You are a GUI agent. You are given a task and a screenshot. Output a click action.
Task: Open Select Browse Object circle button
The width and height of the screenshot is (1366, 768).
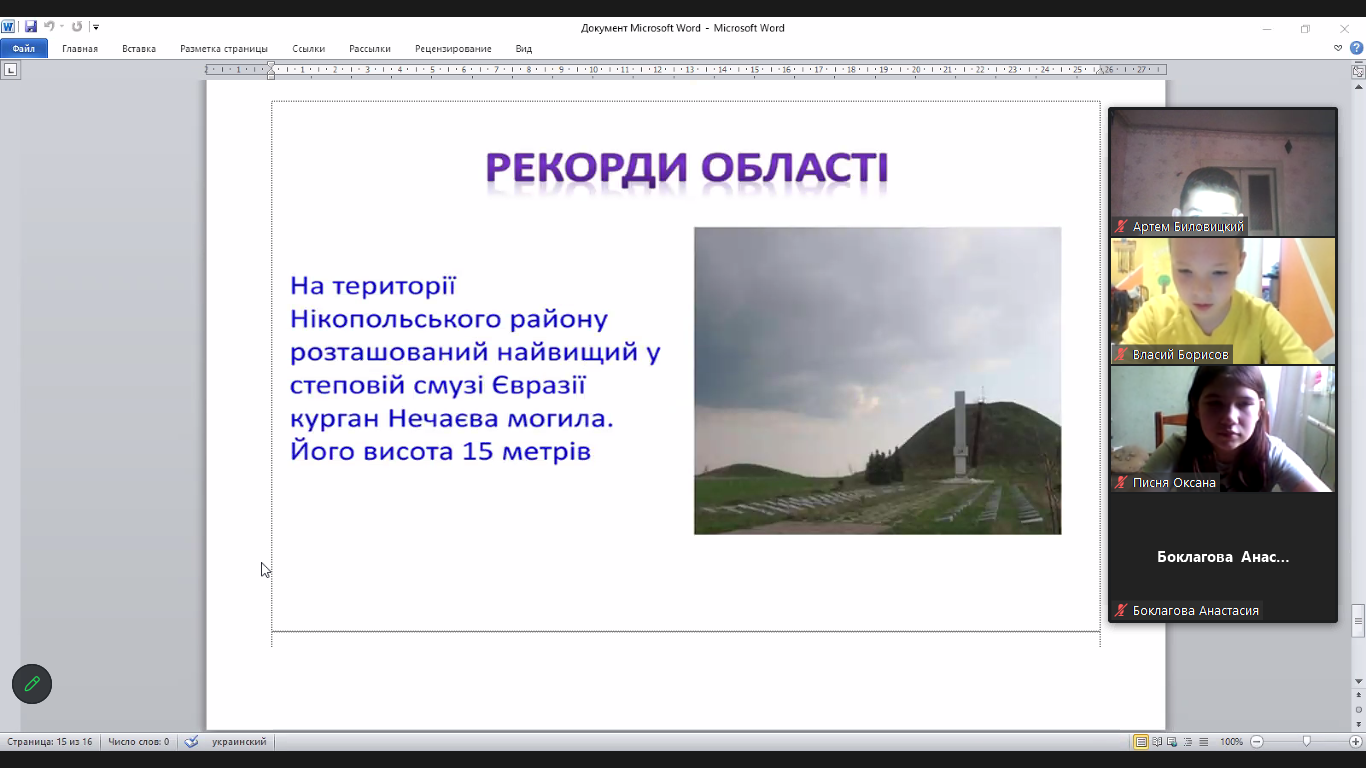pyautogui.click(x=1358, y=709)
